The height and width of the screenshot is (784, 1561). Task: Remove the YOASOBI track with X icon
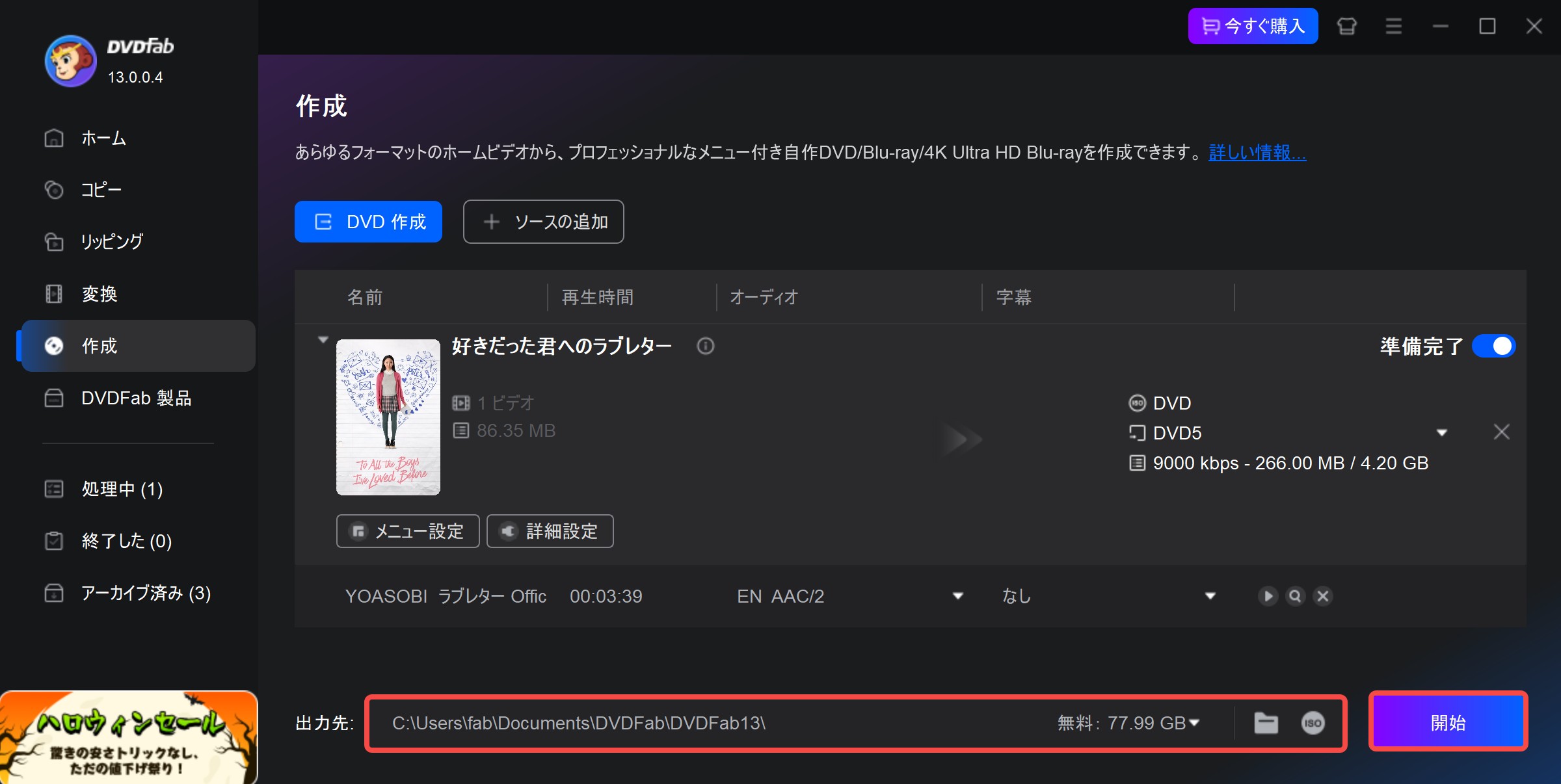click(x=1323, y=596)
